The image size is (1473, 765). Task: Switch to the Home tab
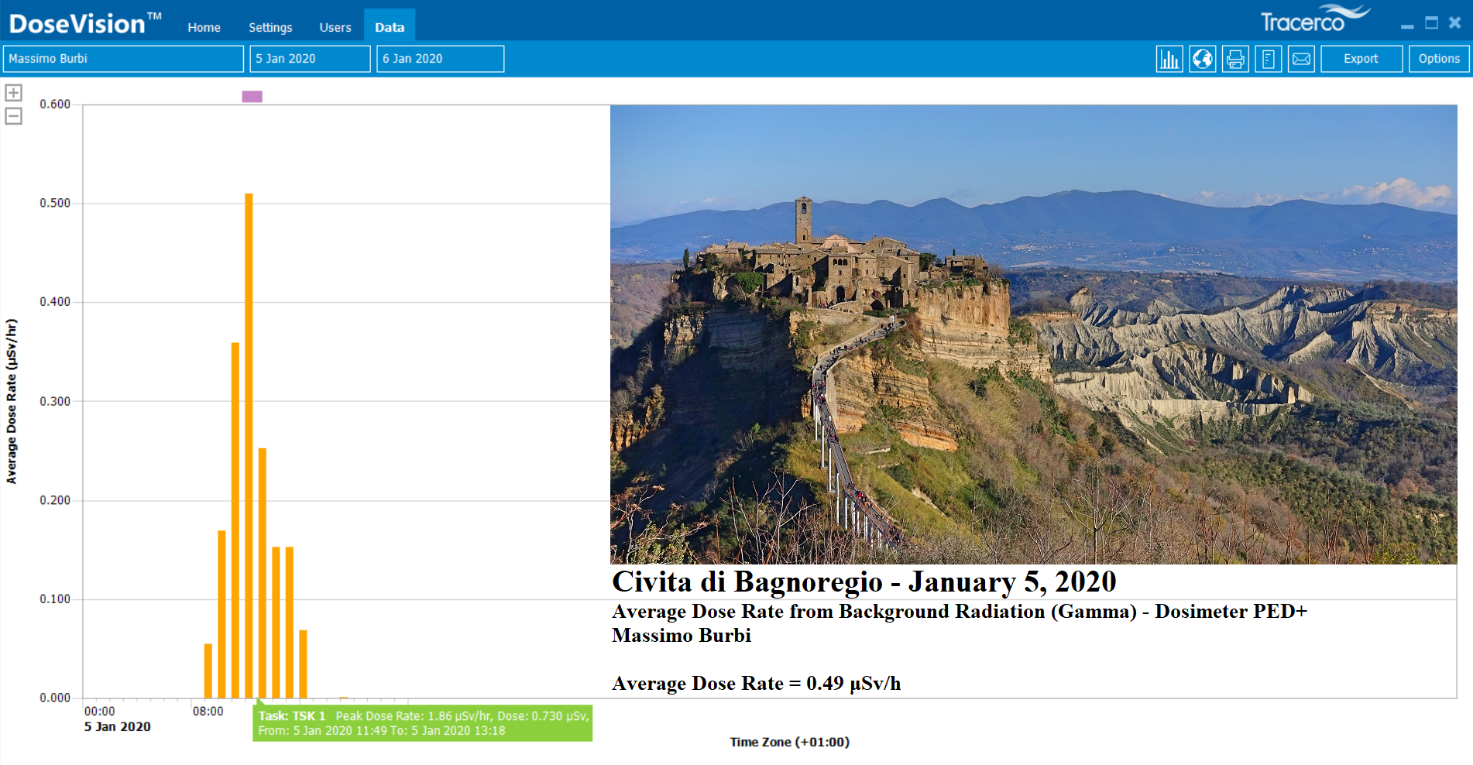tap(204, 27)
